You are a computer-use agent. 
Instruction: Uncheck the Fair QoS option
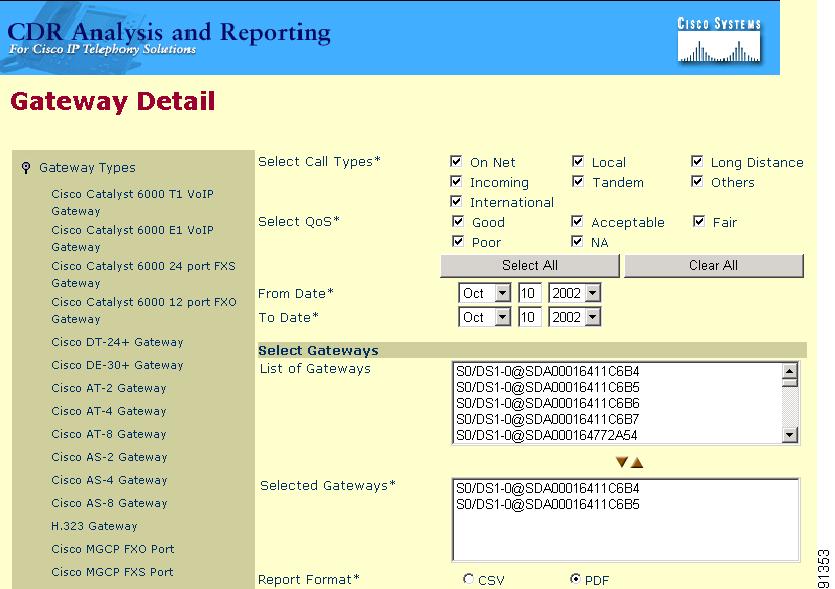click(x=699, y=221)
